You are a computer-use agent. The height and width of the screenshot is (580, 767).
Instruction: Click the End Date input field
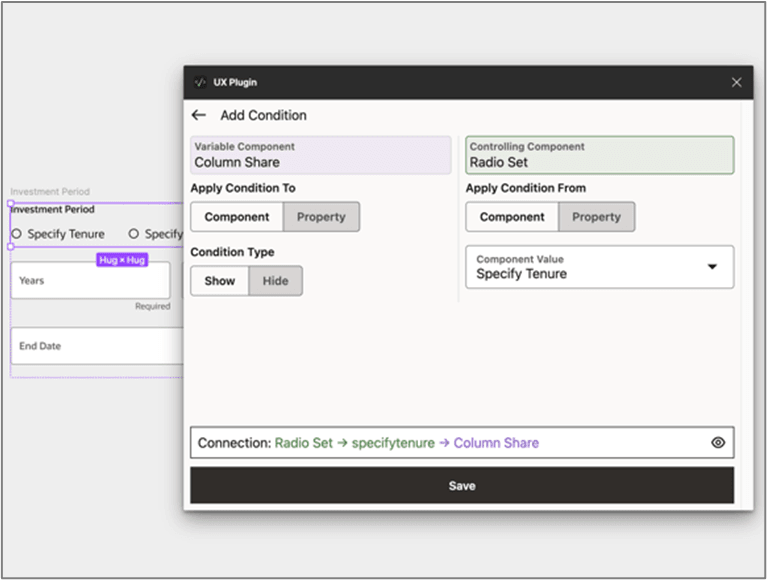click(97, 346)
